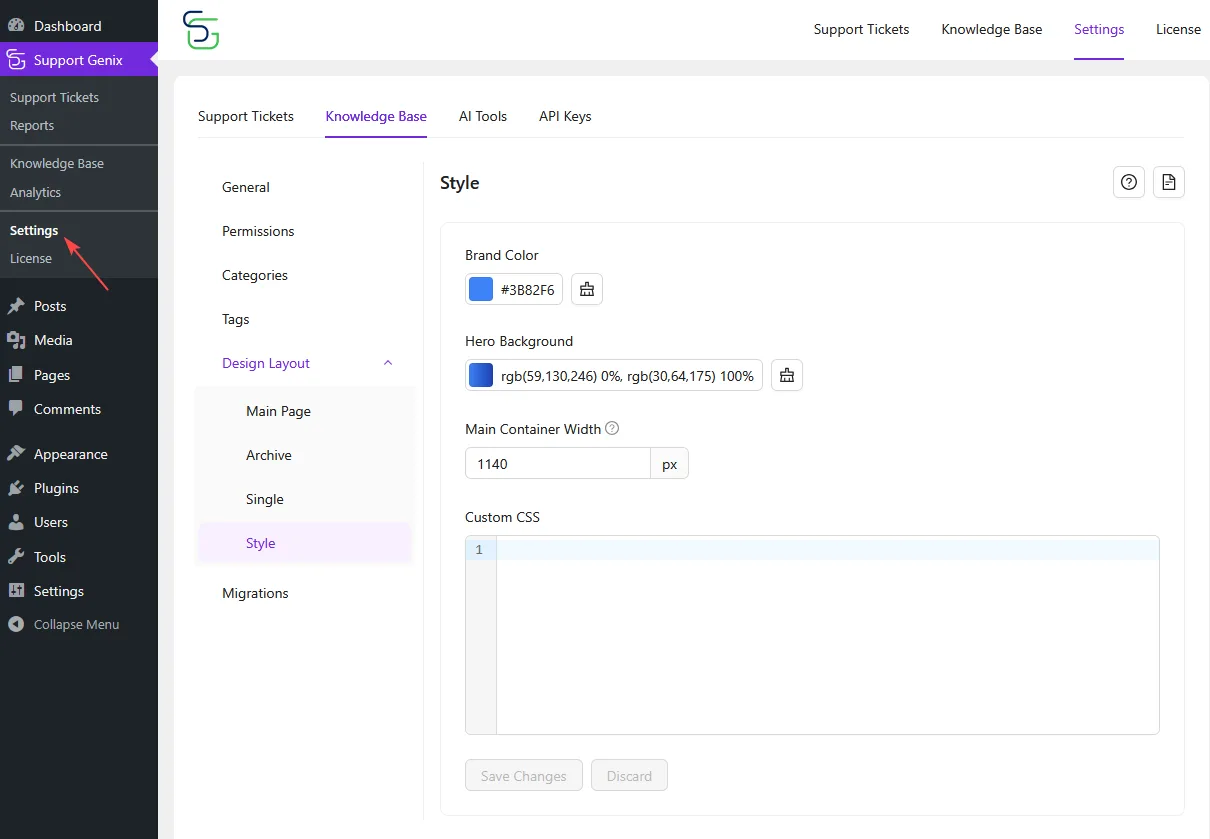The image size is (1210, 839).
Task: Open the px unit selector
Action: (669, 464)
